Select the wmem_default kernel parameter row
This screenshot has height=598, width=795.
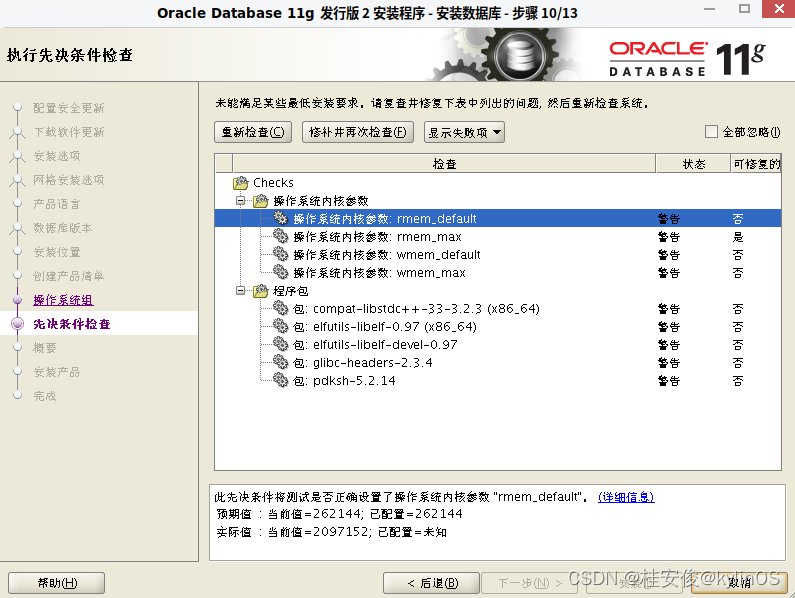click(x=497, y=254)
